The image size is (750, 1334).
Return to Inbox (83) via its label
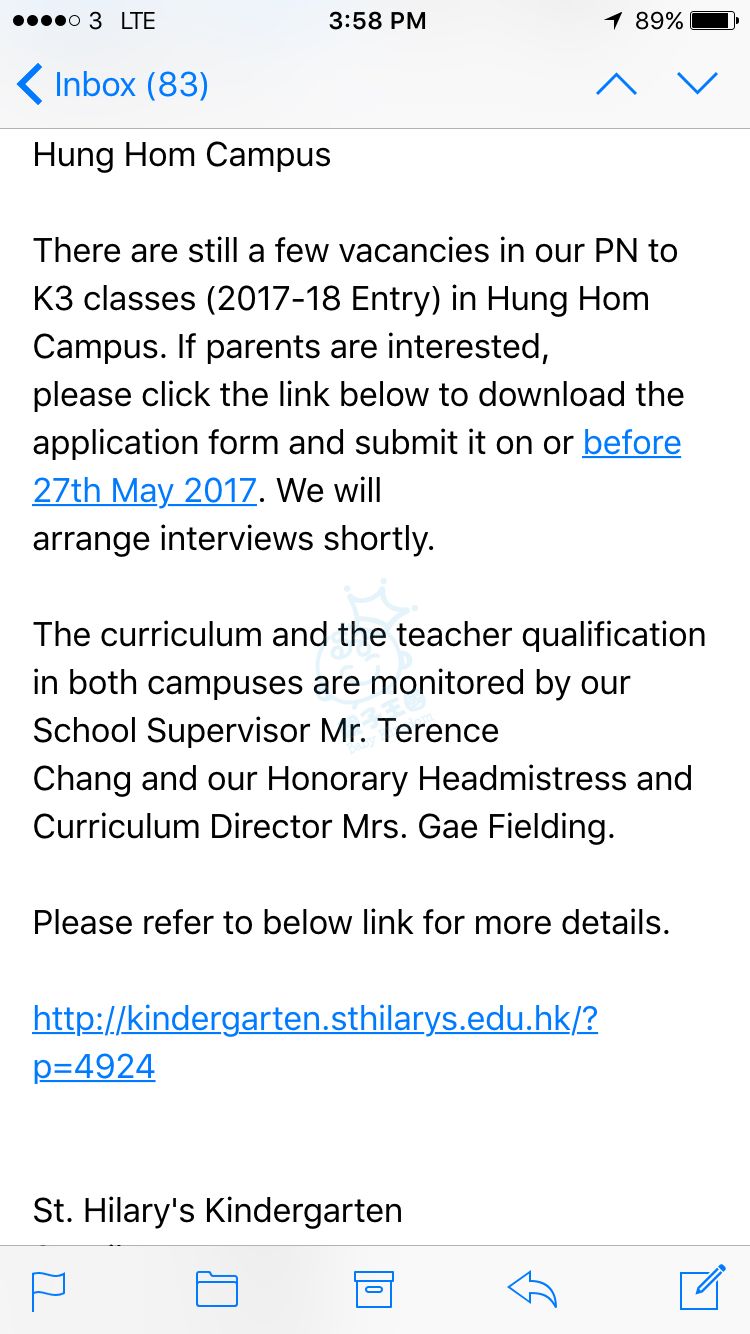(x=132, y=84)
